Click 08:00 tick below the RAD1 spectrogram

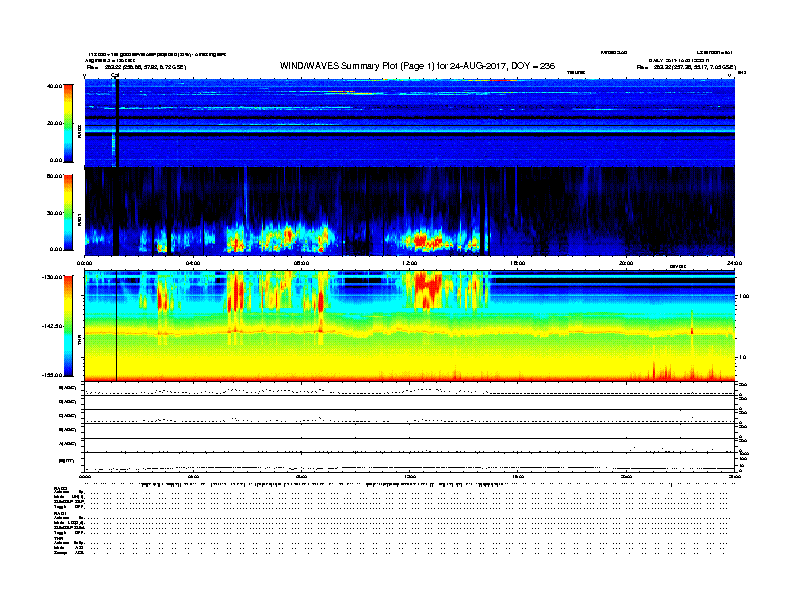point(301,263)
